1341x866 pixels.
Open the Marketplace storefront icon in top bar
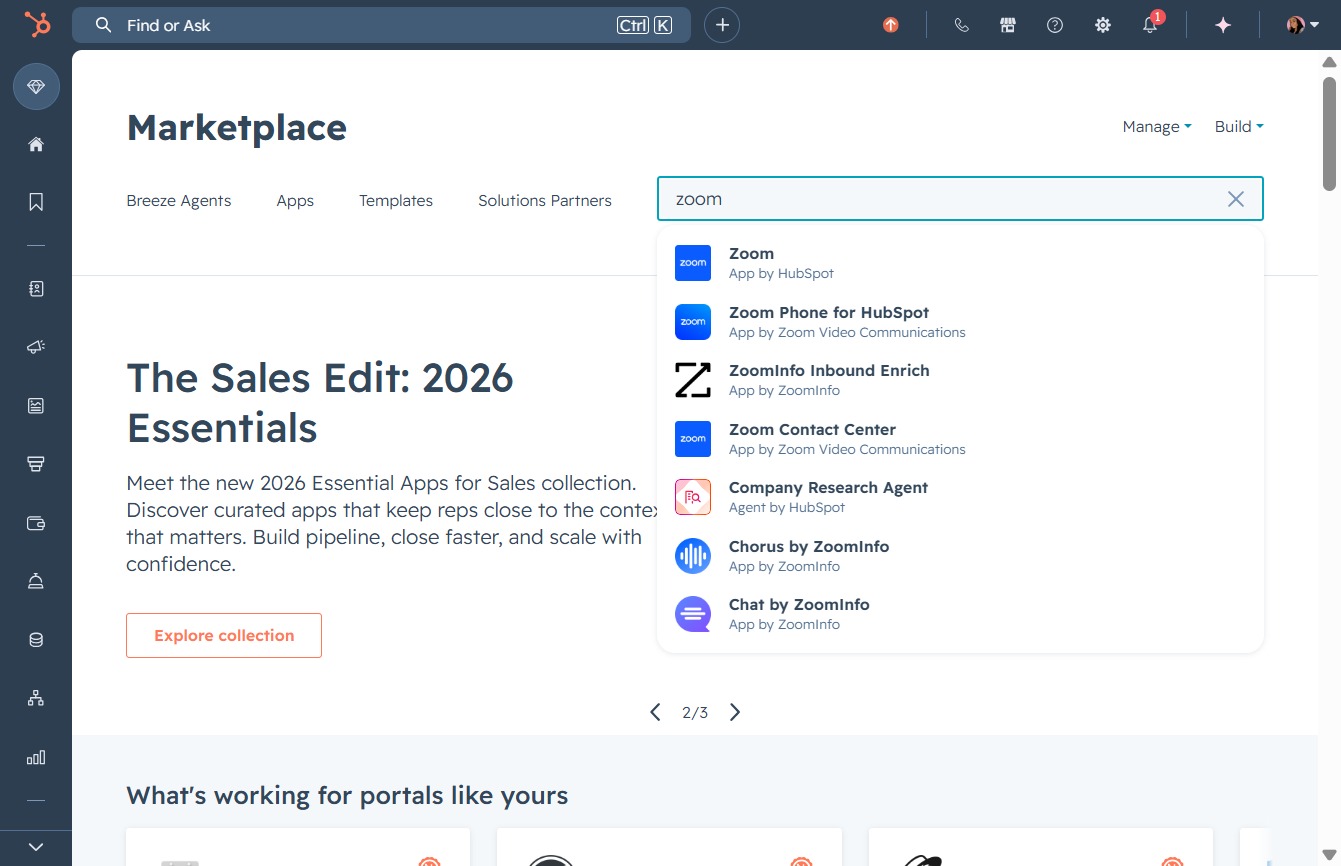click(x=1008, y=25)
